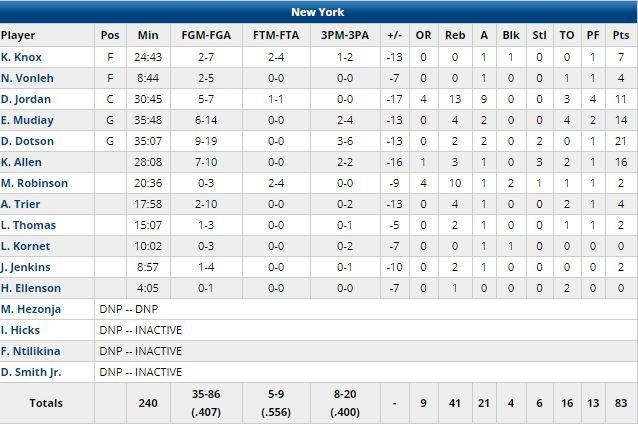Click H. Ellenson player link
The image size is (638, 425).
coord(29,288)
